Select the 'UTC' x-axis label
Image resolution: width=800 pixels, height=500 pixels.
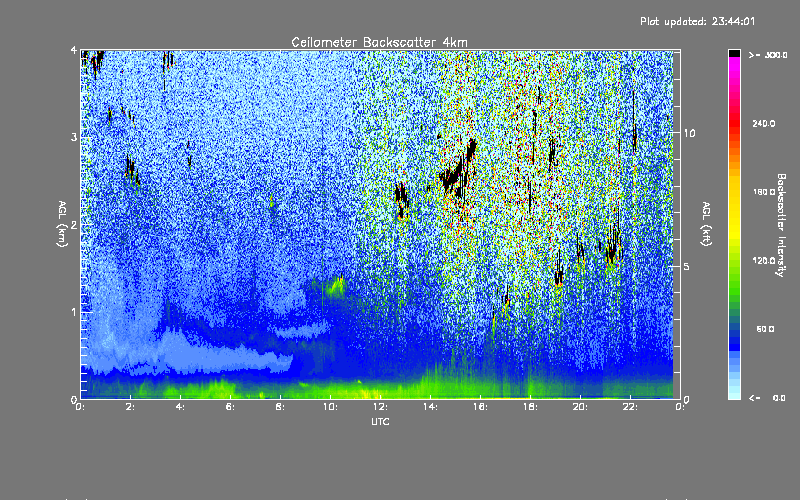coord(380,421)
